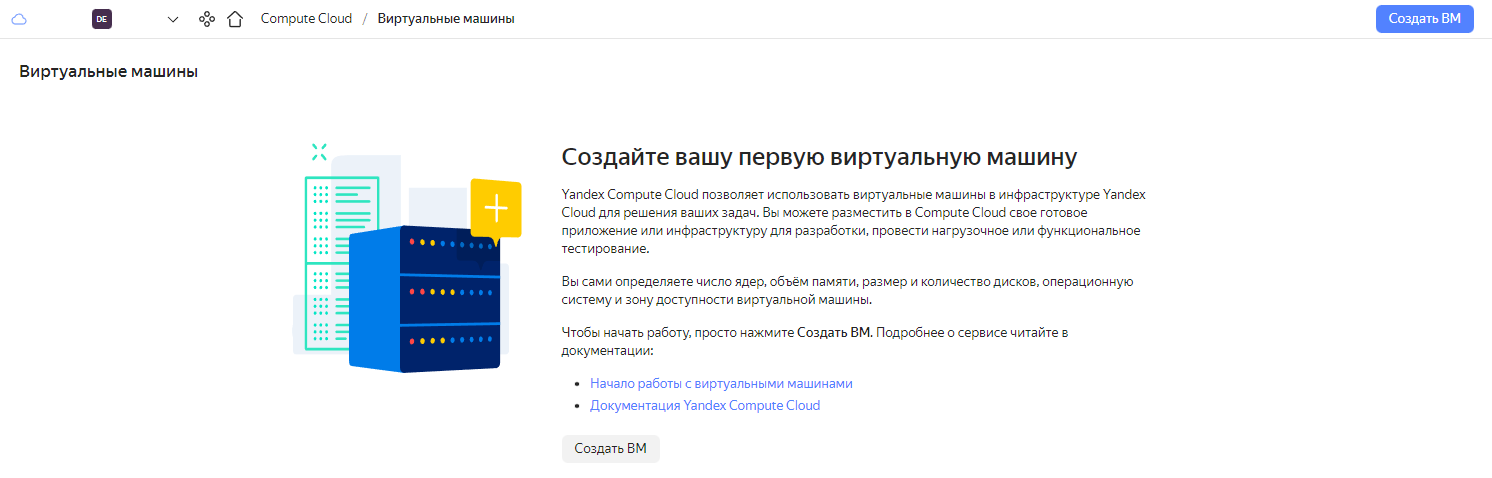Click the green sparkle above the rack
The width and height of the screenshot is (1492, 478).
[x=319, y=151]
